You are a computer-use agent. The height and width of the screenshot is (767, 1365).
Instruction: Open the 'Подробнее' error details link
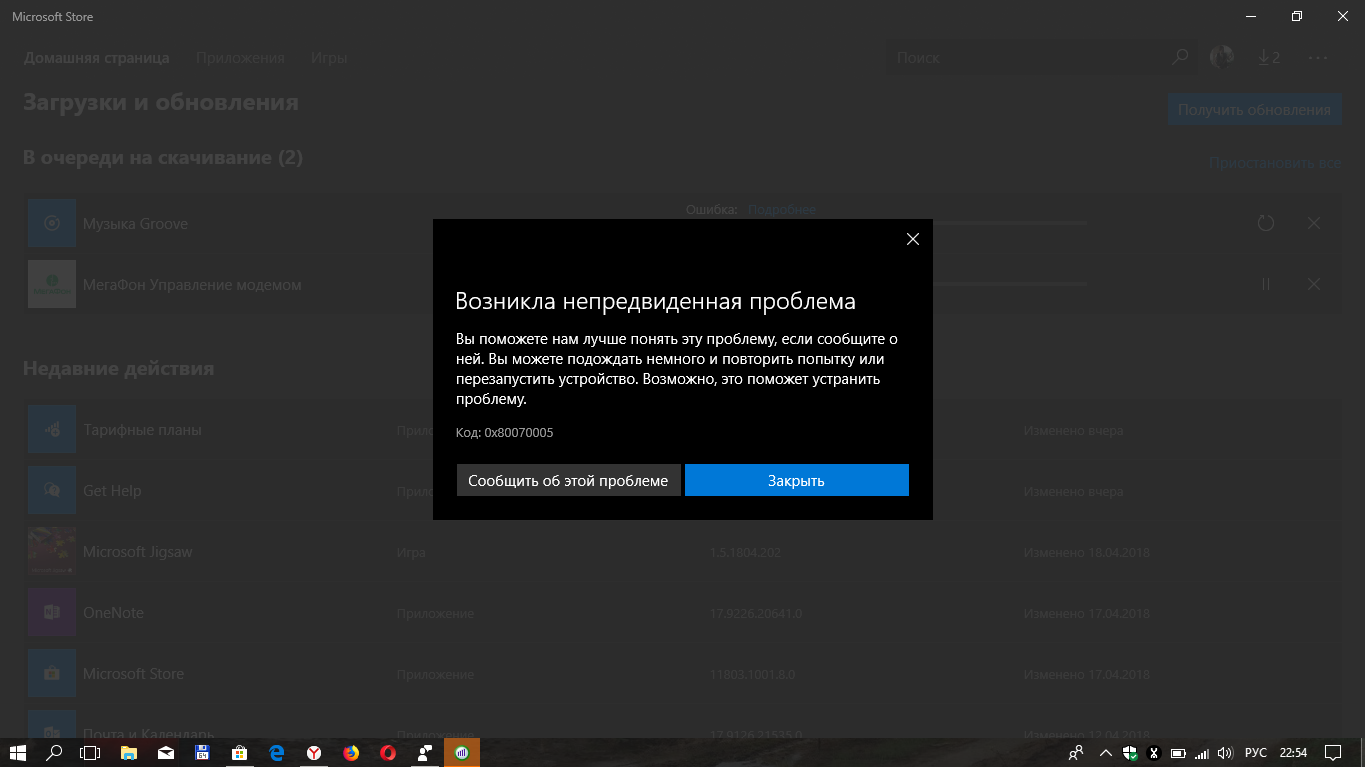(781, 210)
